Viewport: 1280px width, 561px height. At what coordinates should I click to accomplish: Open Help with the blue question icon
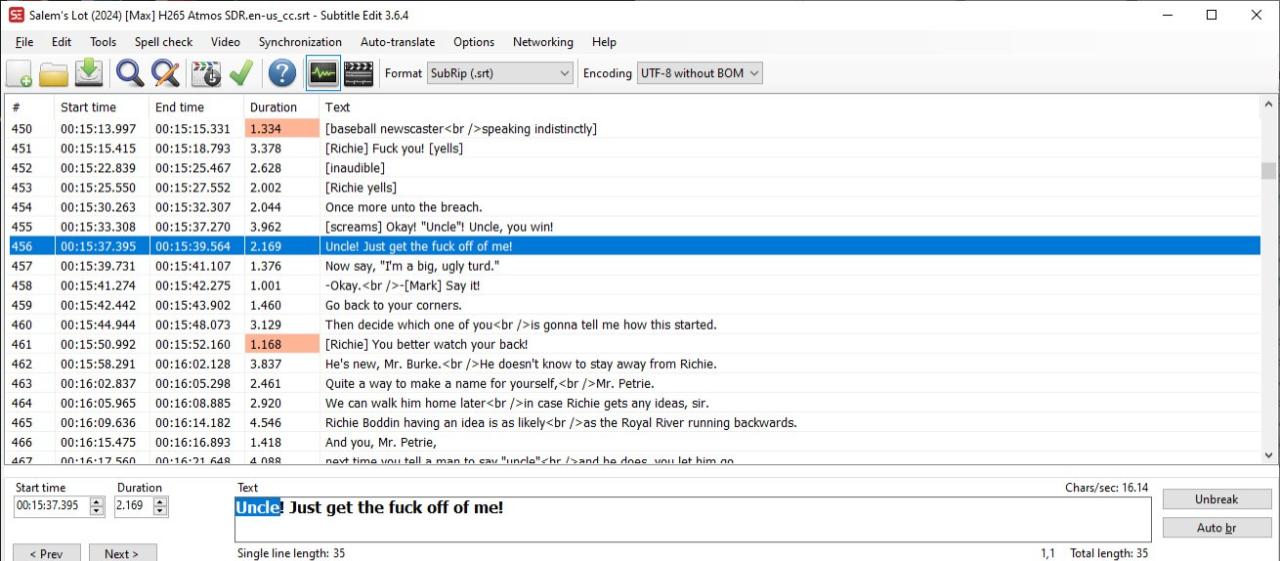(283, 73)
